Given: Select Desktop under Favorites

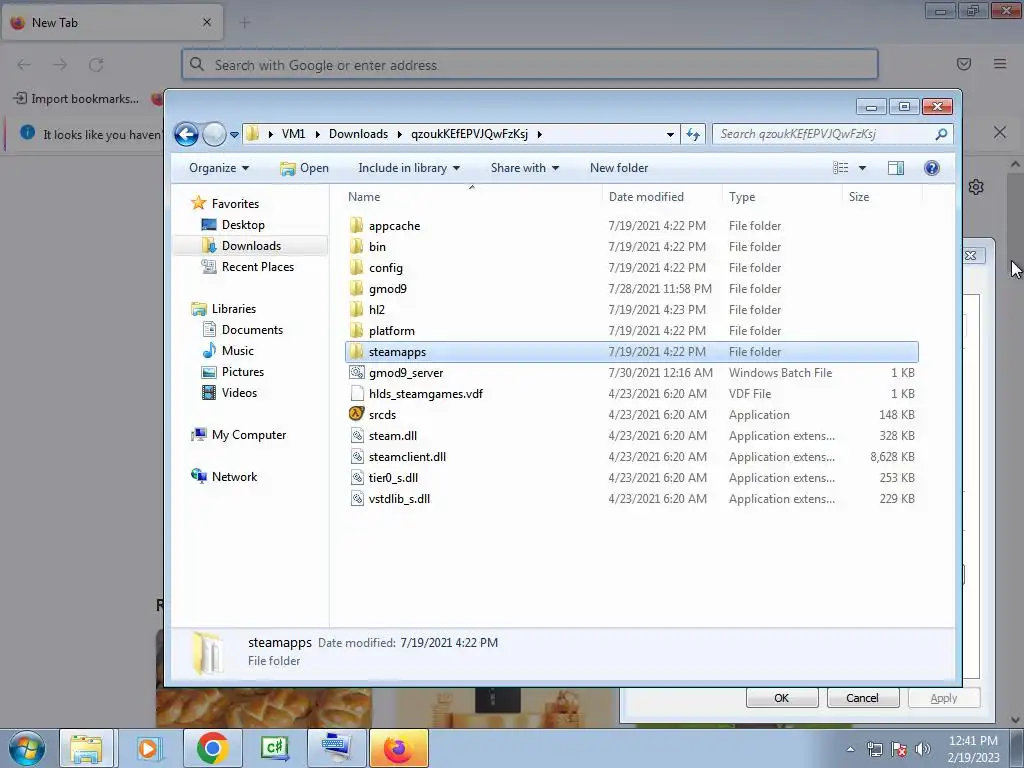Looking at the screenshot, I should (x=243, y=225).
